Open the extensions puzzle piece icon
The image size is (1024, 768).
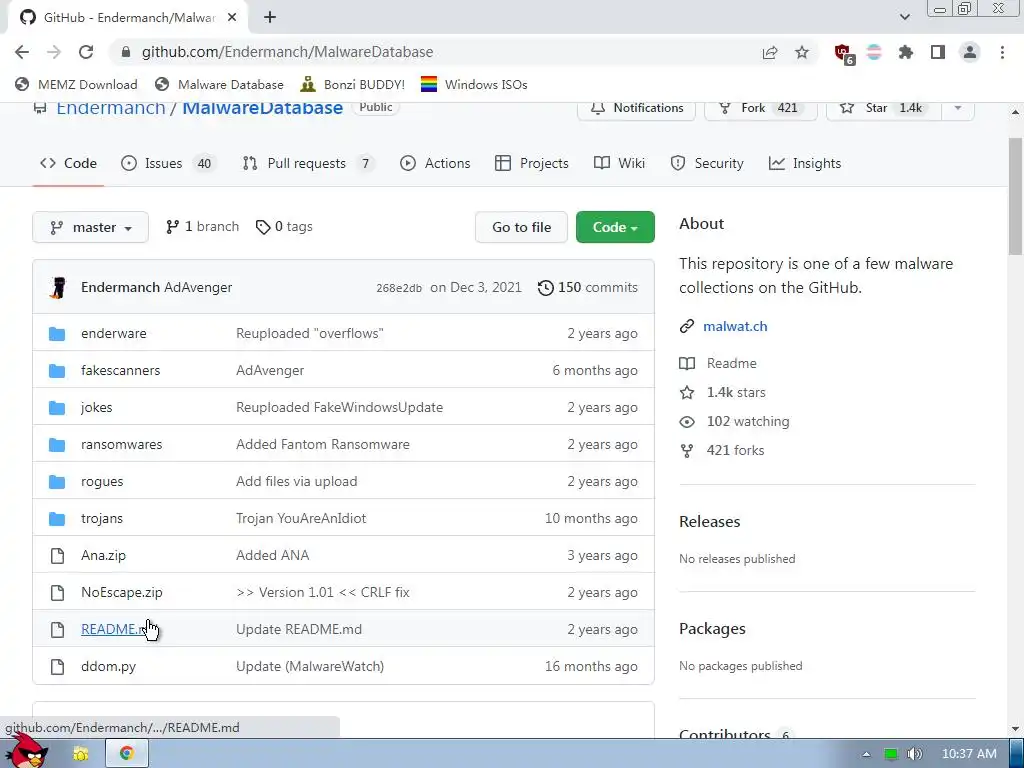pyautogui.click(x=906, y=52)
